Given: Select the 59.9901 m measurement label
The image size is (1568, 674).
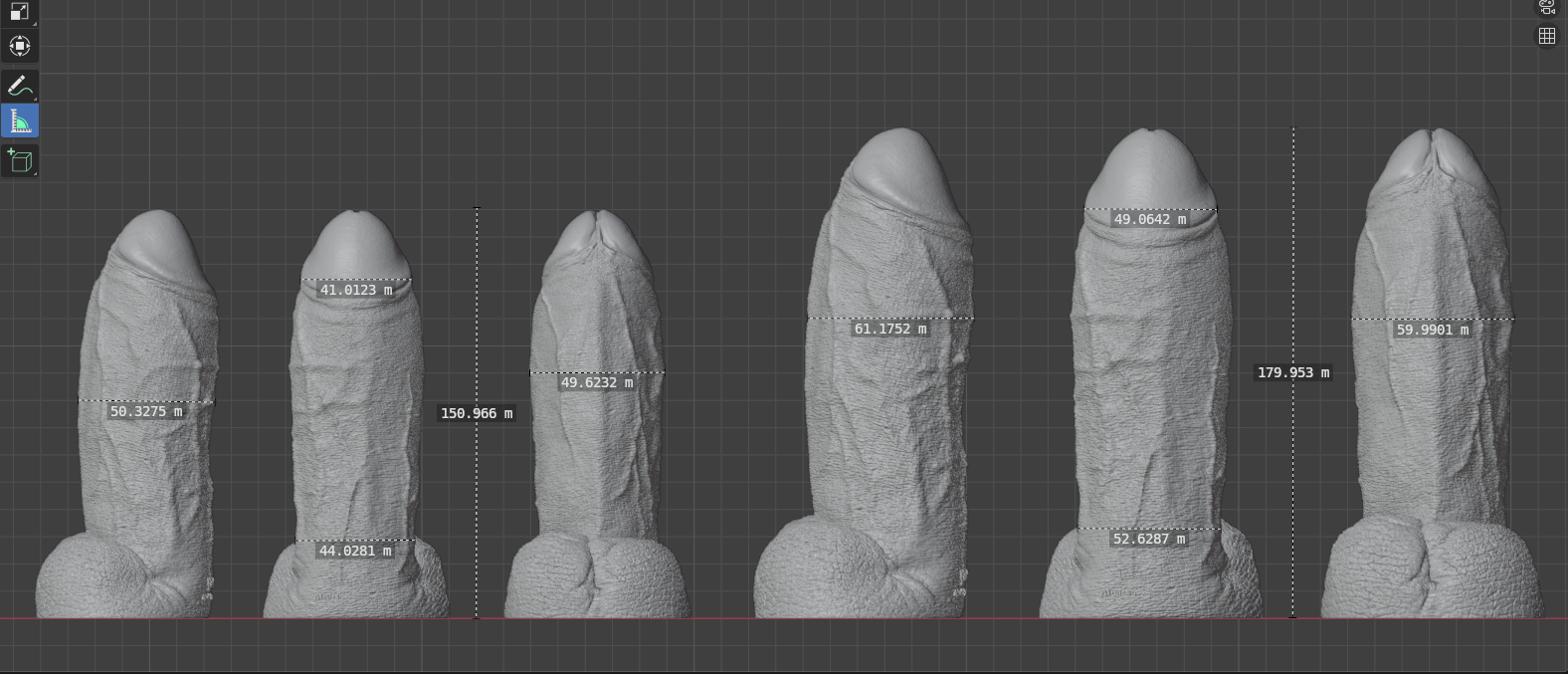Looking at the screenshot, I should (1433, 330).
